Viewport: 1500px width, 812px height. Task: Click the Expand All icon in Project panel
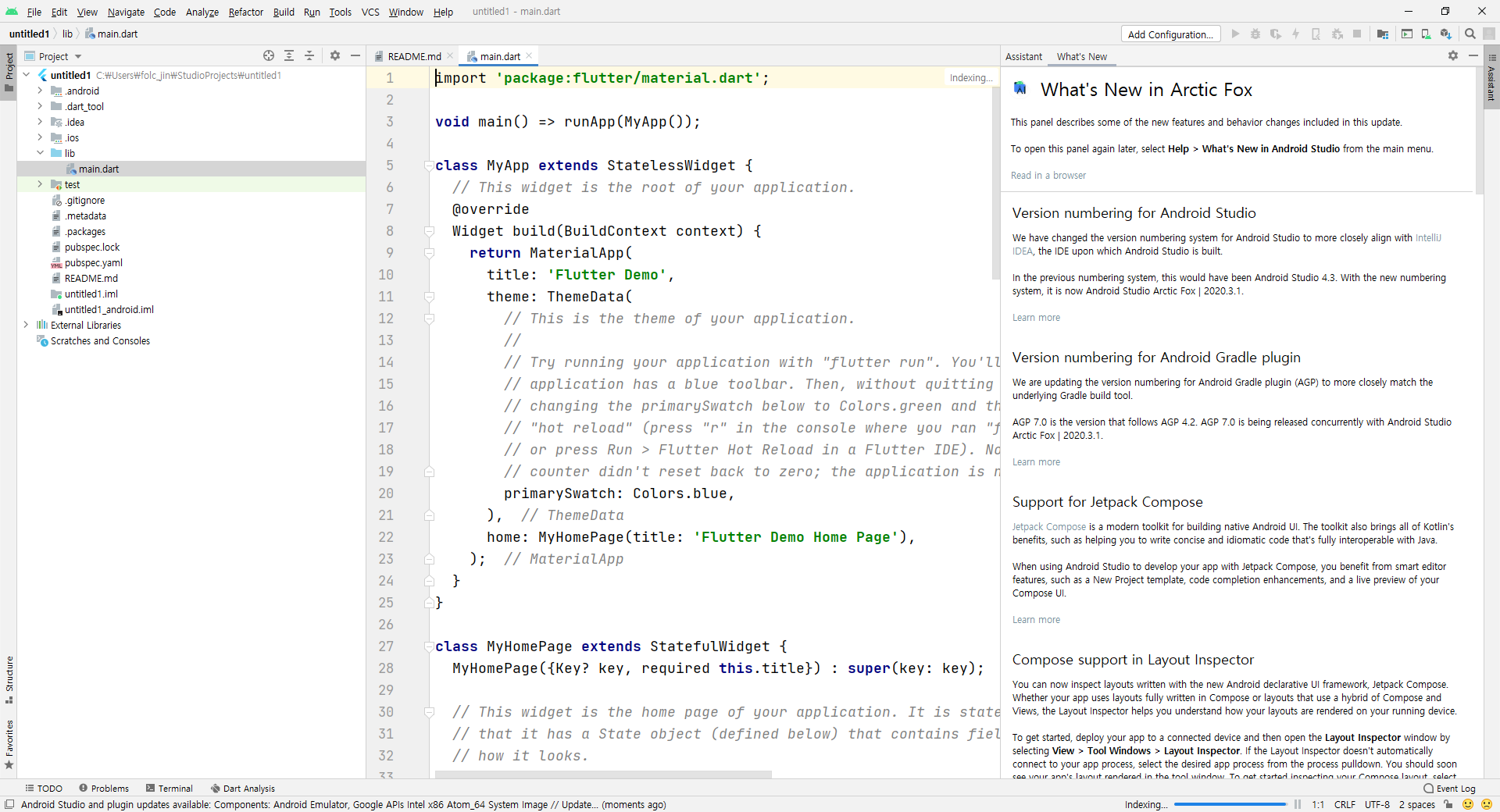pos(289,55)
